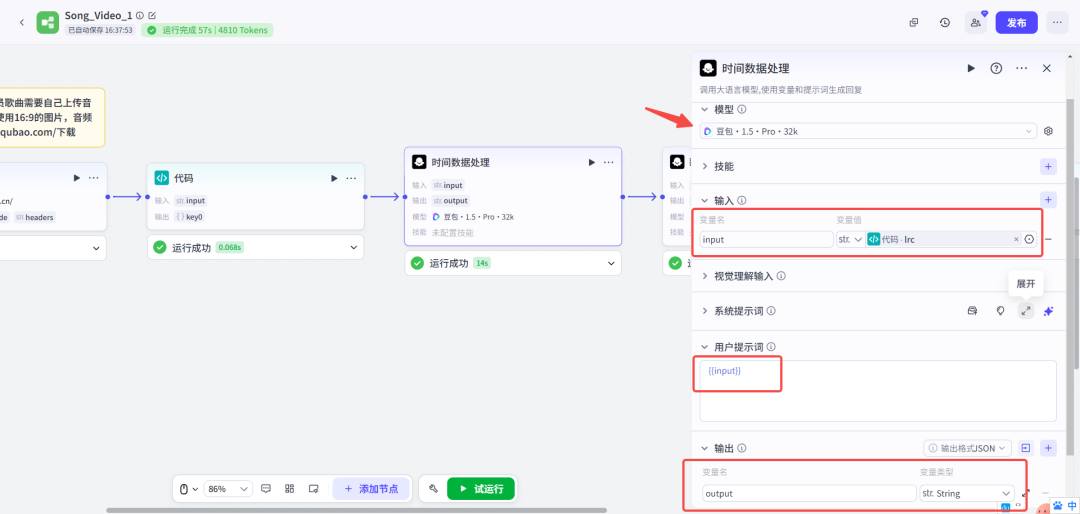Click the 发布 publish button

pyautogui.click(x=1017, y=22)
